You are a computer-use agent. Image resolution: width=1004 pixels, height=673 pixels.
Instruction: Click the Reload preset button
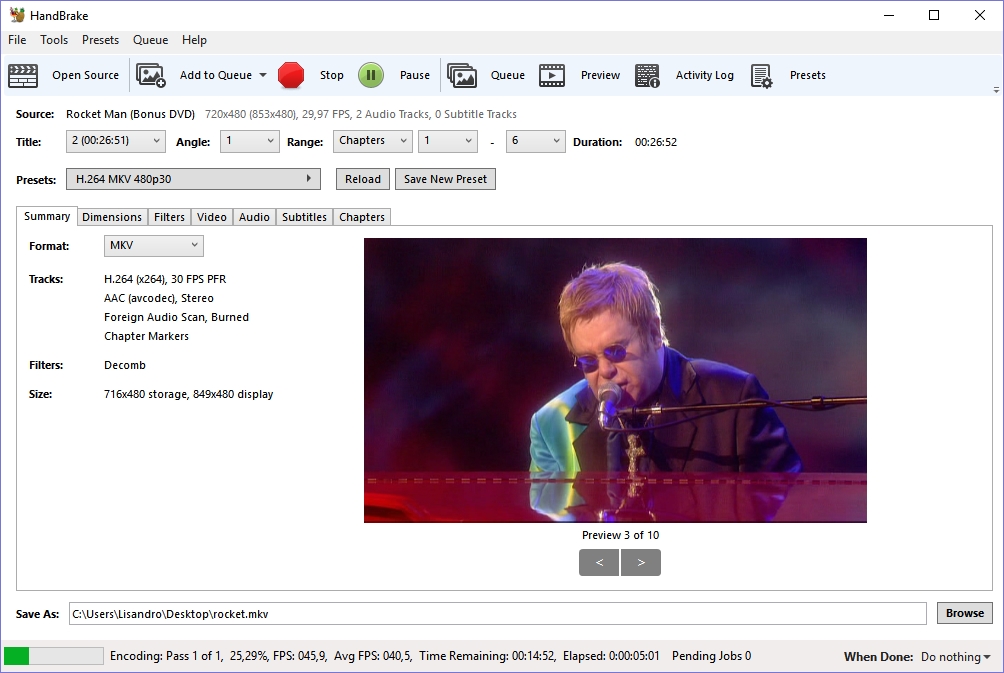tap(362, 179)
